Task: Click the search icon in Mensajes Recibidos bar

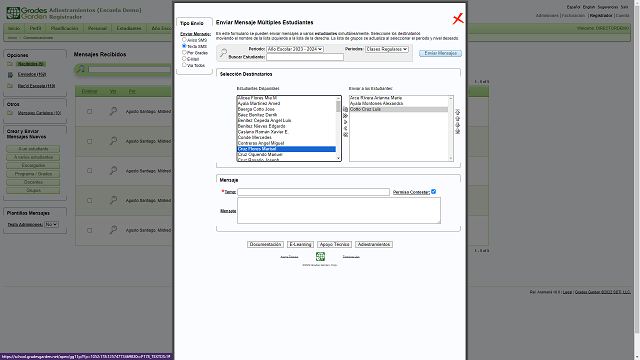Action: pos(81,69)
